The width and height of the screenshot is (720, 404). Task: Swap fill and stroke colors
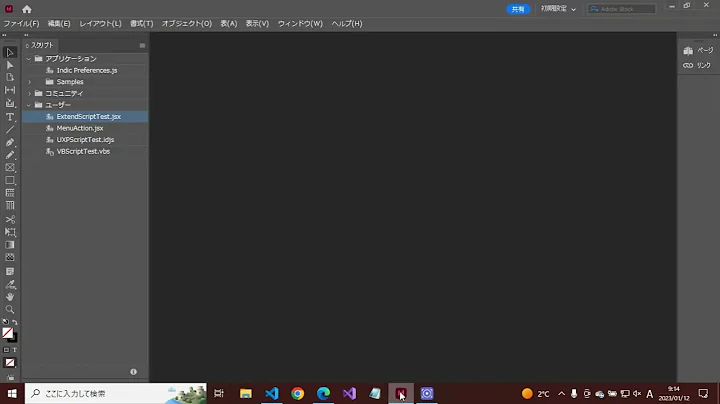(x=15, y=322)
